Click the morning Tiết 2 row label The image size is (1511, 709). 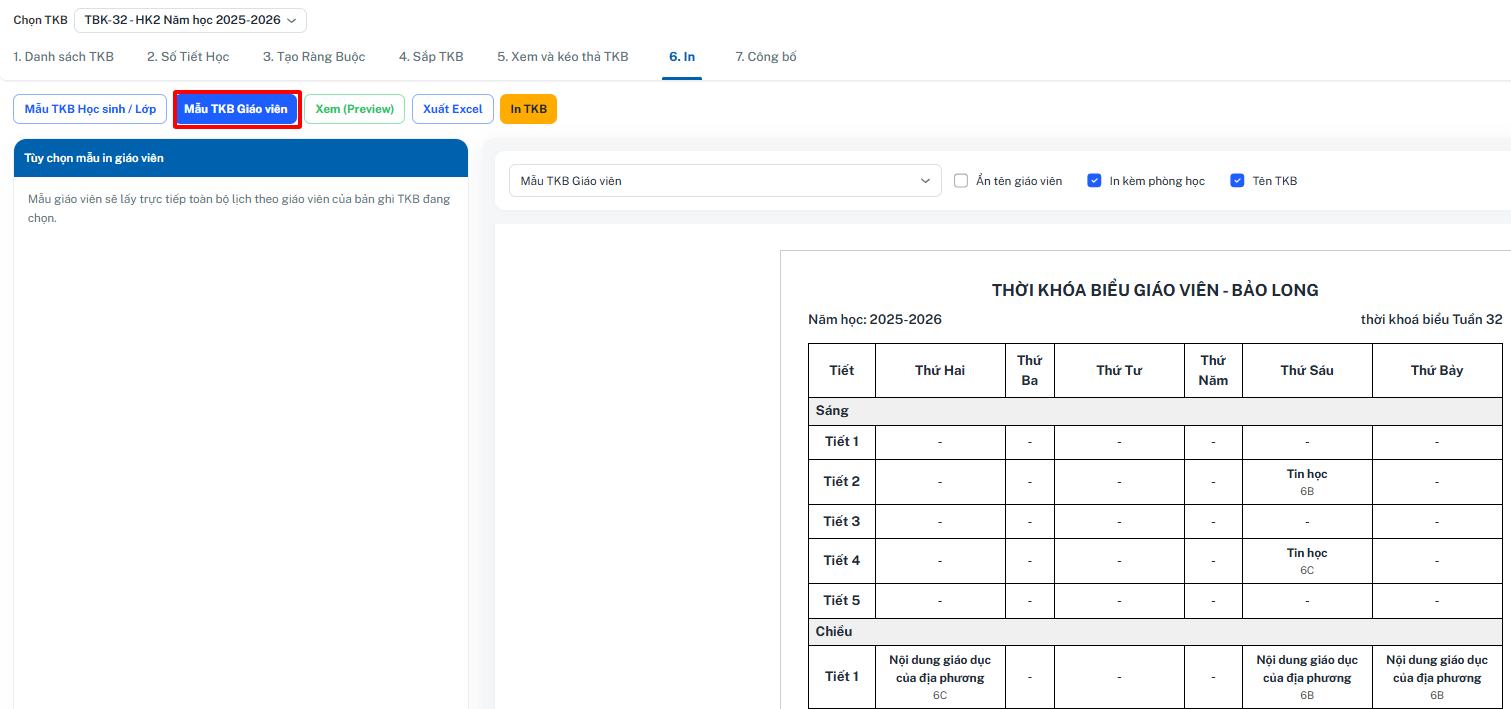[x=842, y=482]
